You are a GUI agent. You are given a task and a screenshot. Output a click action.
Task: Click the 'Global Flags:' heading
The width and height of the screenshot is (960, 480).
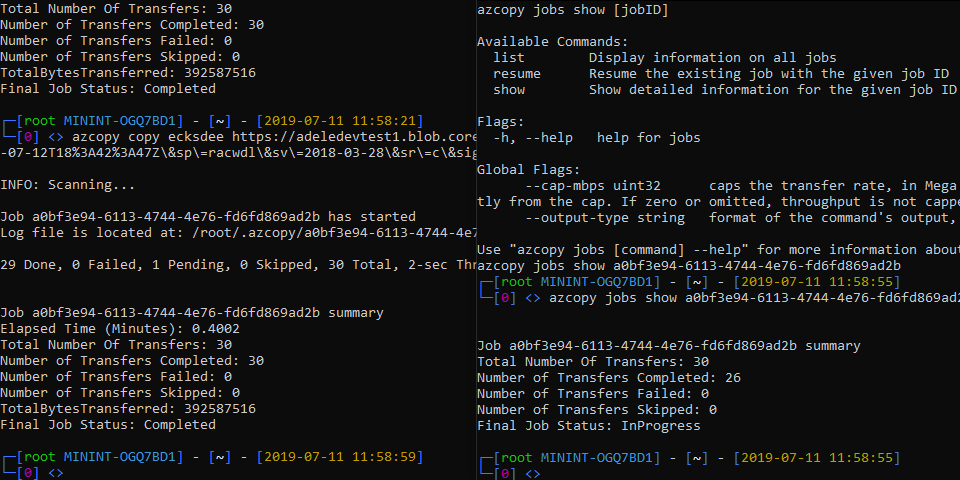point(528,170)
